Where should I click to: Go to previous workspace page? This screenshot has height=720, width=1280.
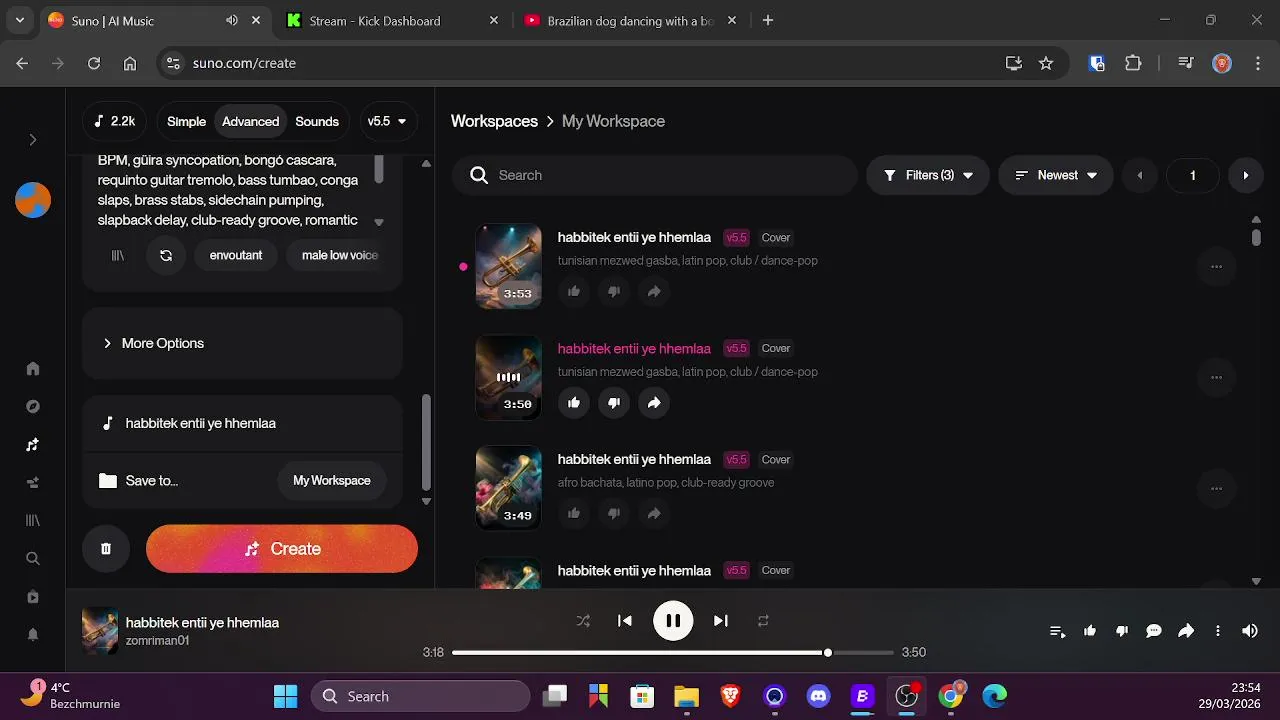pyautogui.click(x=1139, y=175)
